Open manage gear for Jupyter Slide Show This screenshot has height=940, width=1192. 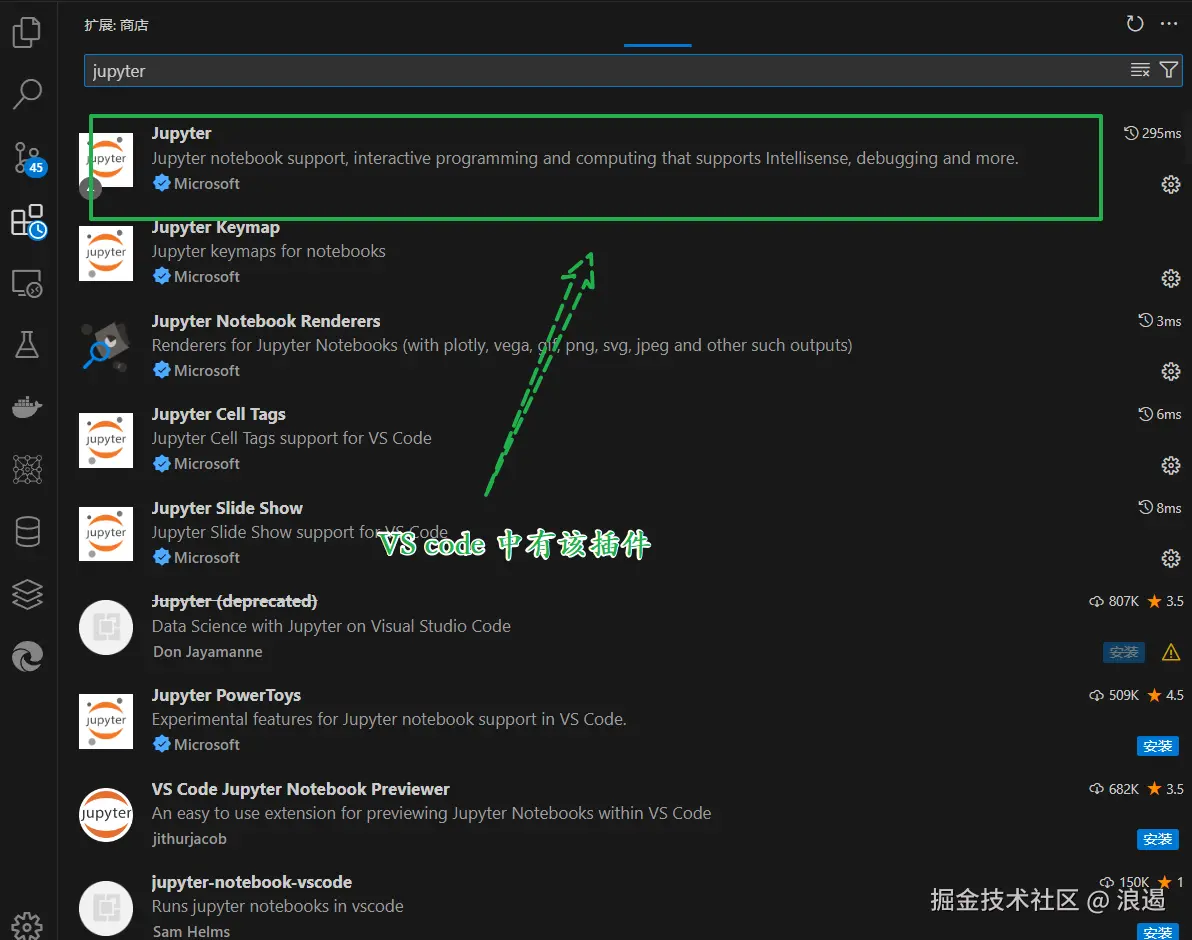coord(1171,559)
